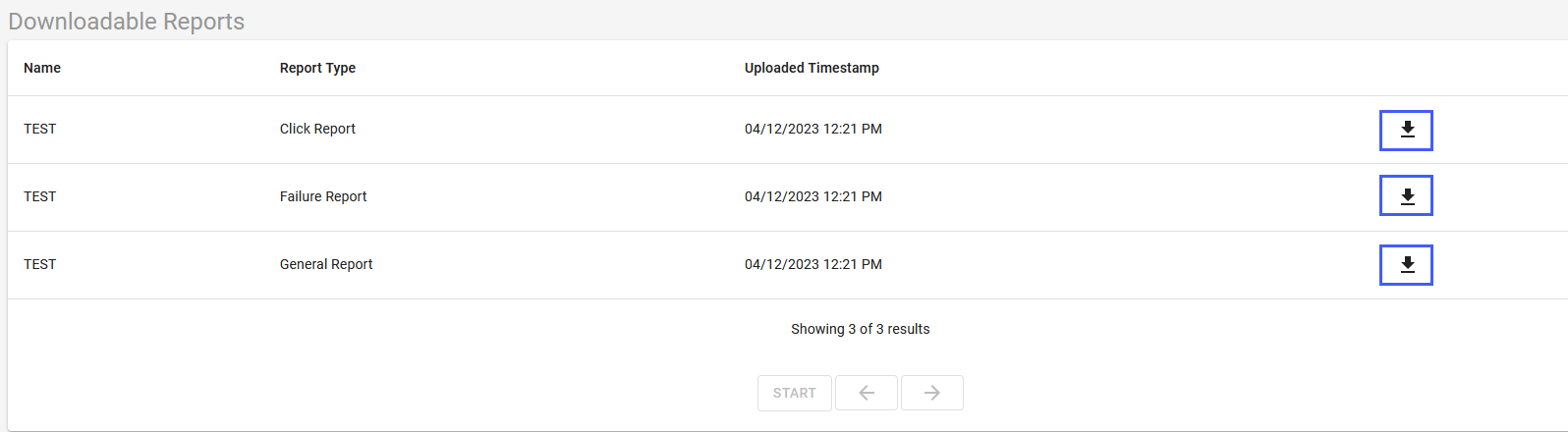The width and height of the screenshot is (1568, 432).
Task: Go to next page with right arrow
Action: (932, 393)
